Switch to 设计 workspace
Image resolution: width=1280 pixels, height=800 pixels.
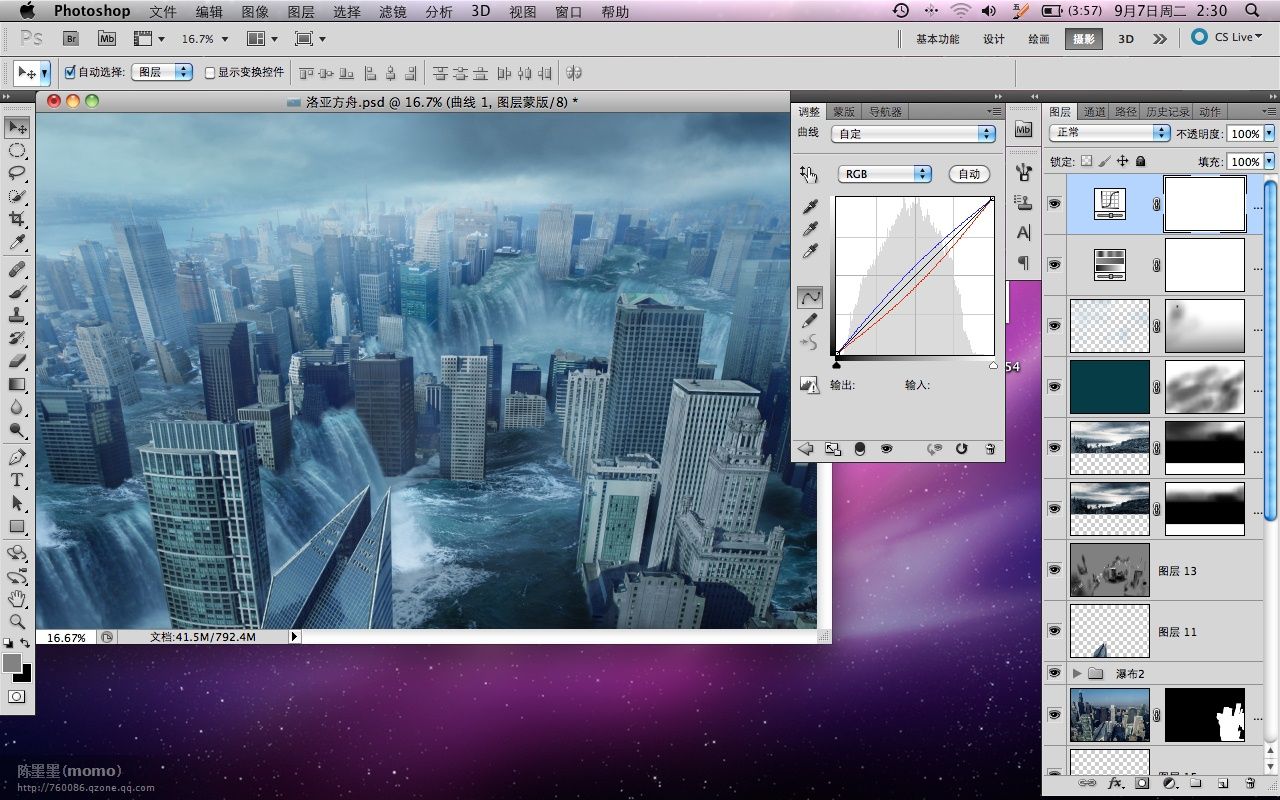(993, 39)
